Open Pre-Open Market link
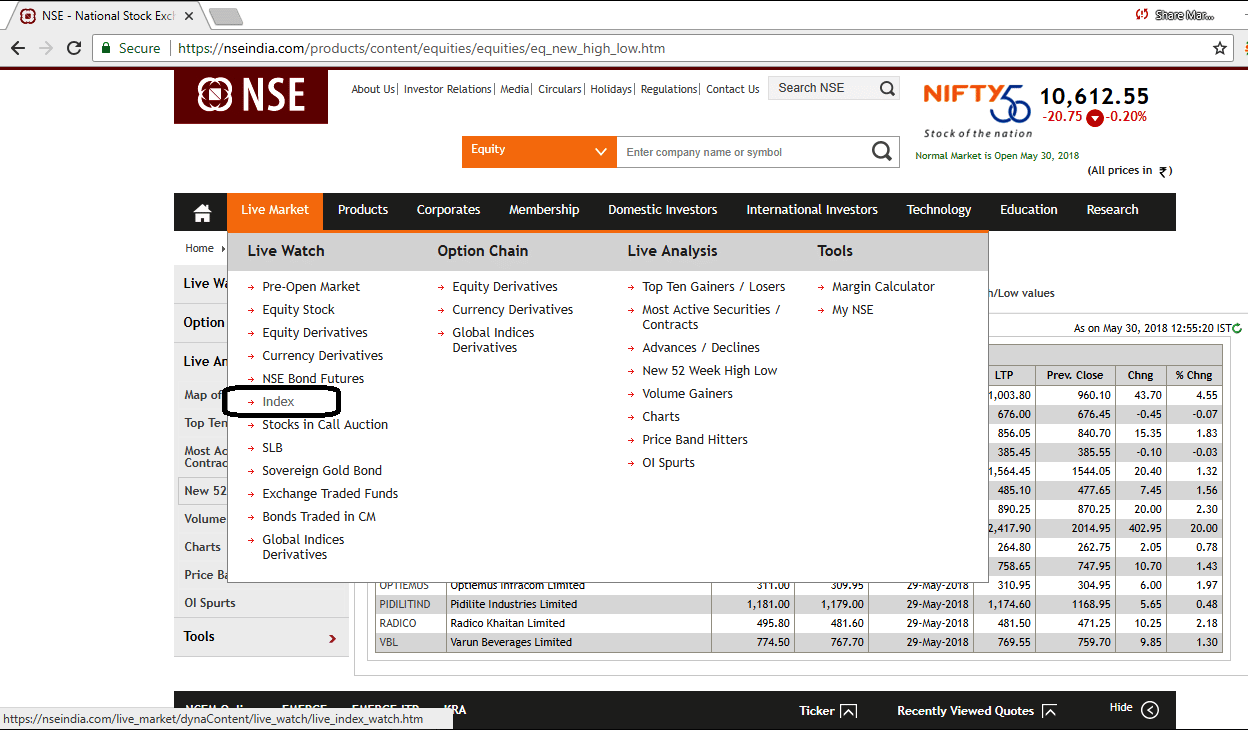Image resolution: width=1248 pixels, height=730 pixels. coord(311,287)
